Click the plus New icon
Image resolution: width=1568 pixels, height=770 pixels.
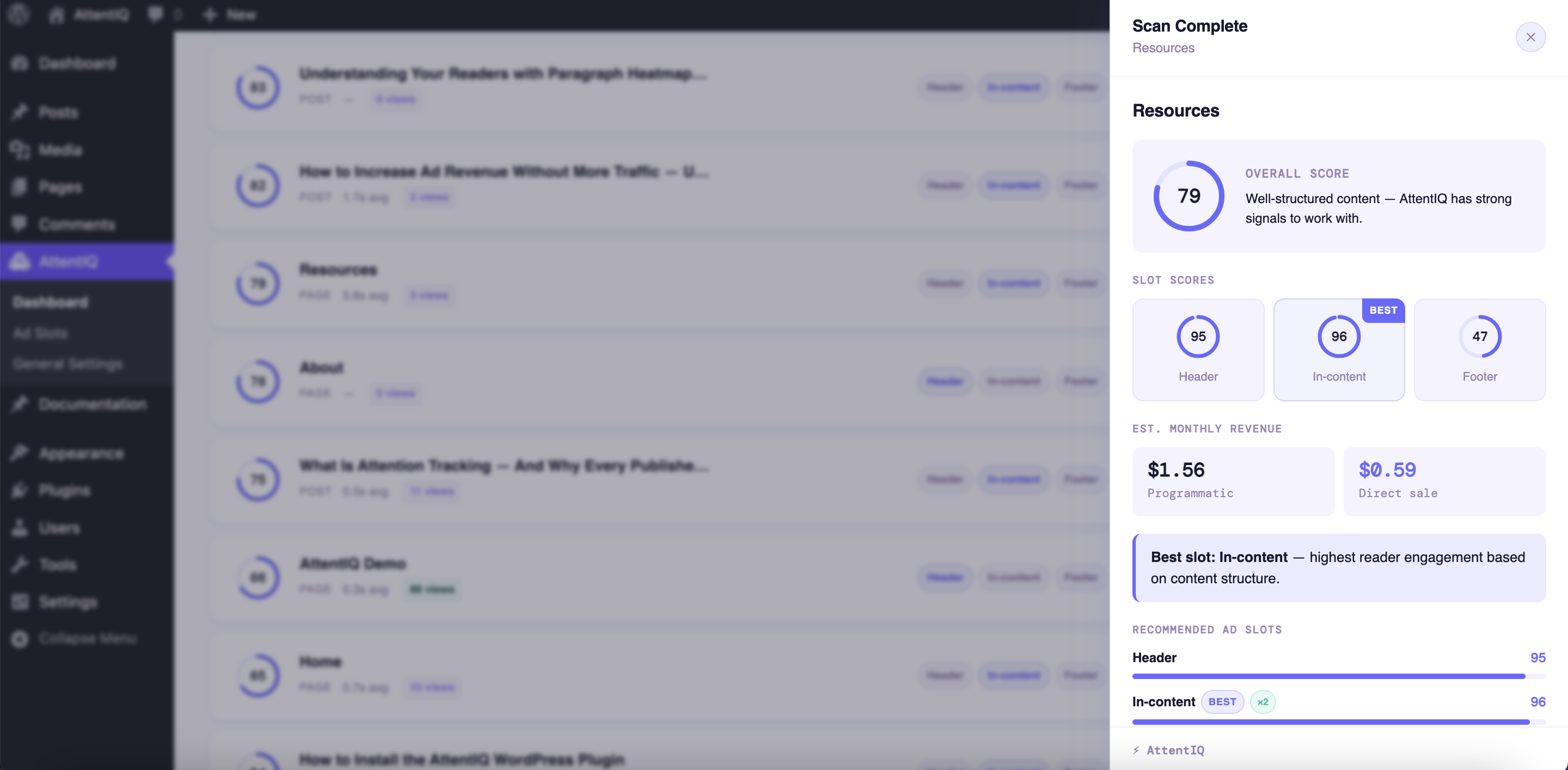[210, 15]
